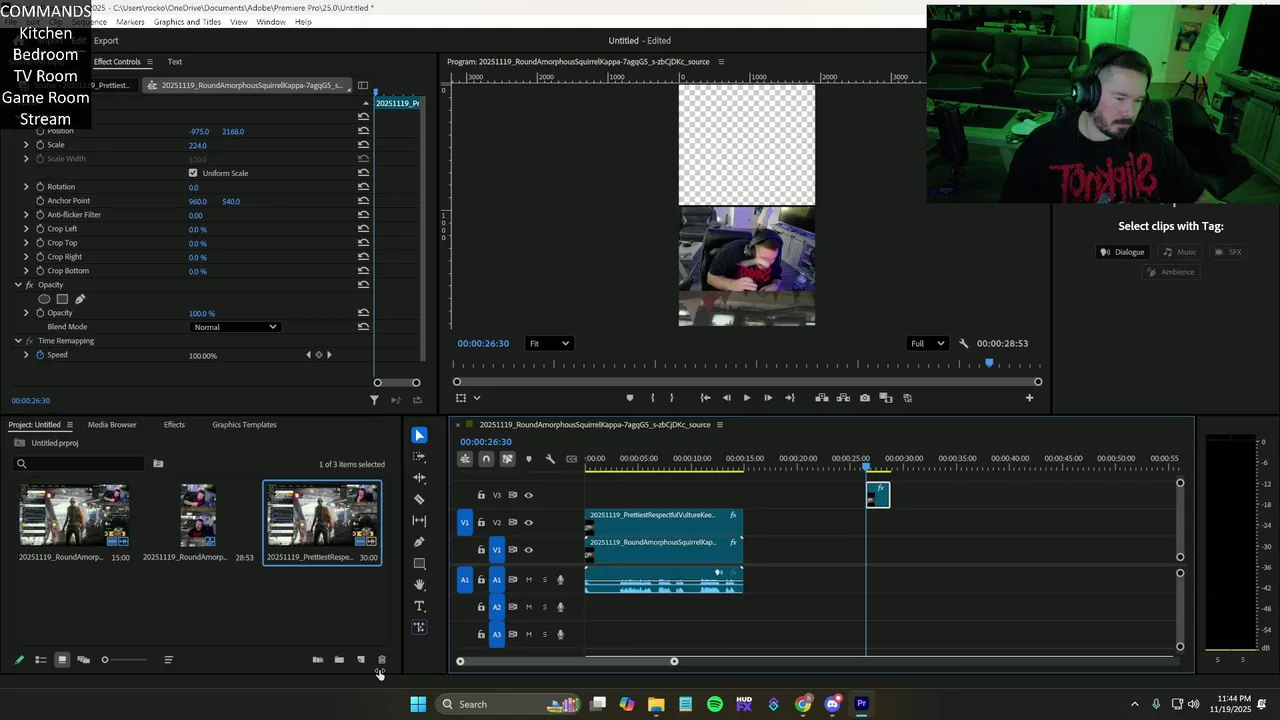This screenshot has width=1280, height=720.
Task: Click the New Bin folder icon
Action: pos(339,660)
